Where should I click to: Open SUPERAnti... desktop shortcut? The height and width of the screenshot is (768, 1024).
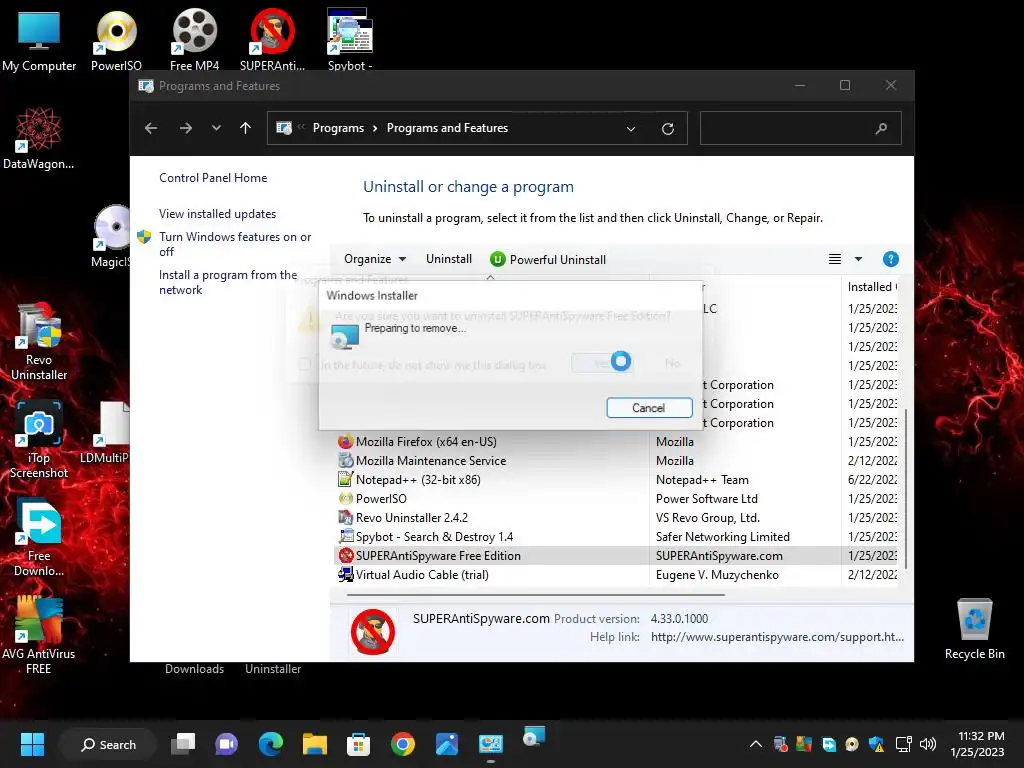pos(272,40)
